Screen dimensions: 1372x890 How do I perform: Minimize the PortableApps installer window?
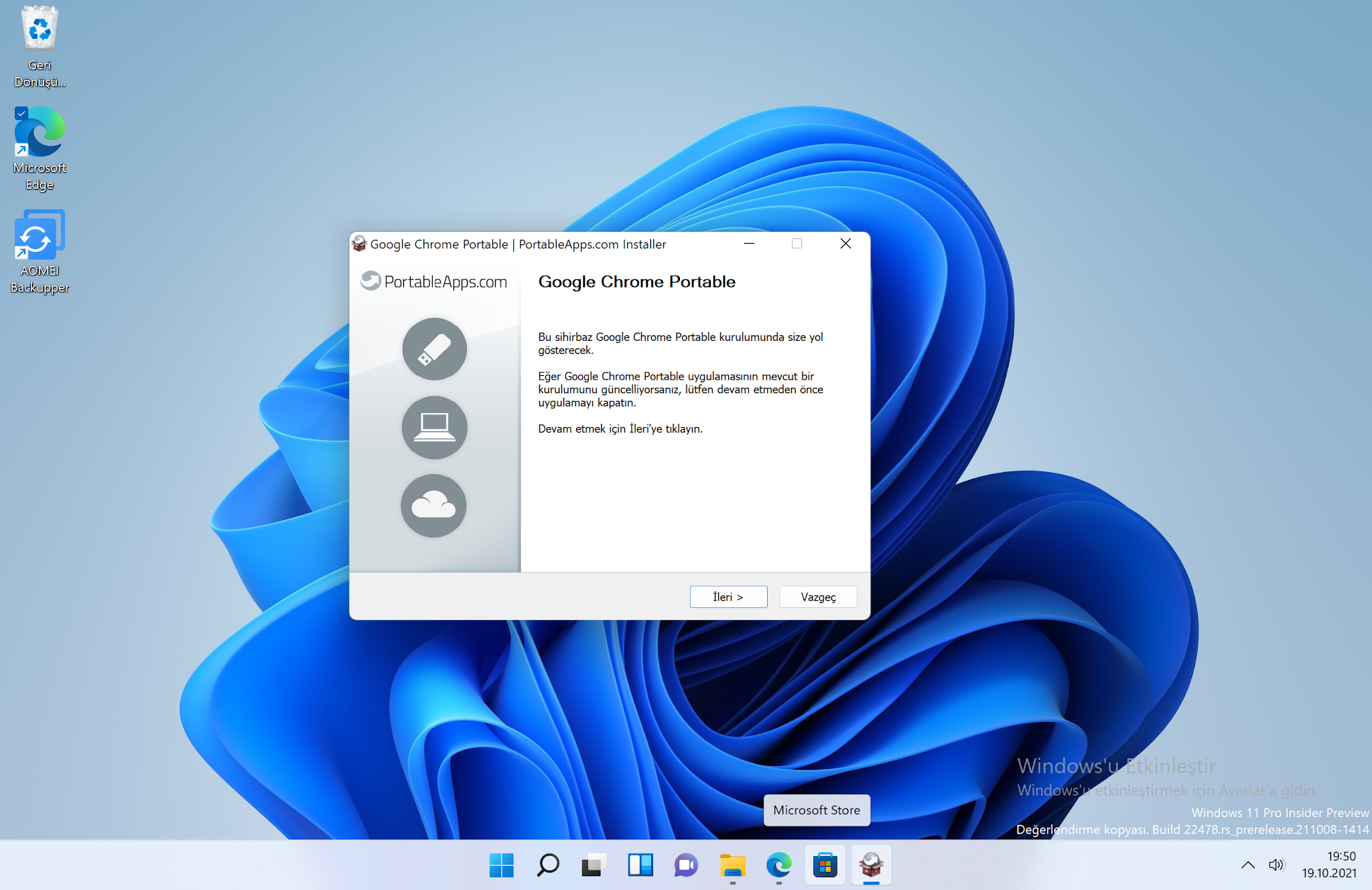(750, 244)
